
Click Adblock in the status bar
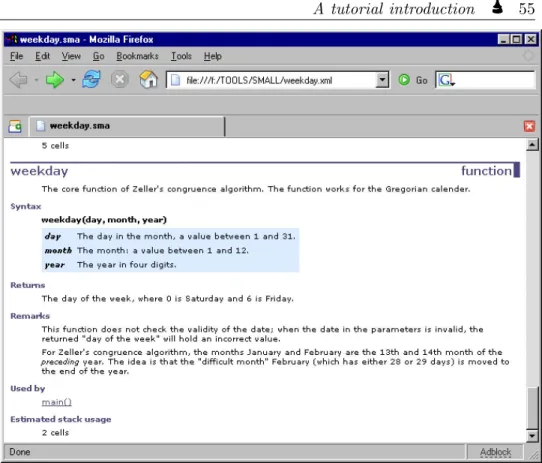[495, 452]
